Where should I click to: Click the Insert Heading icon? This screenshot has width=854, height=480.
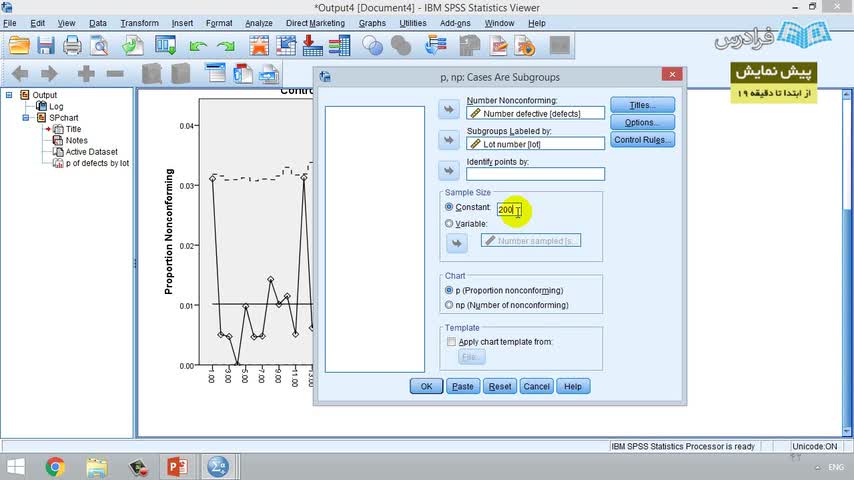(216, 73)
